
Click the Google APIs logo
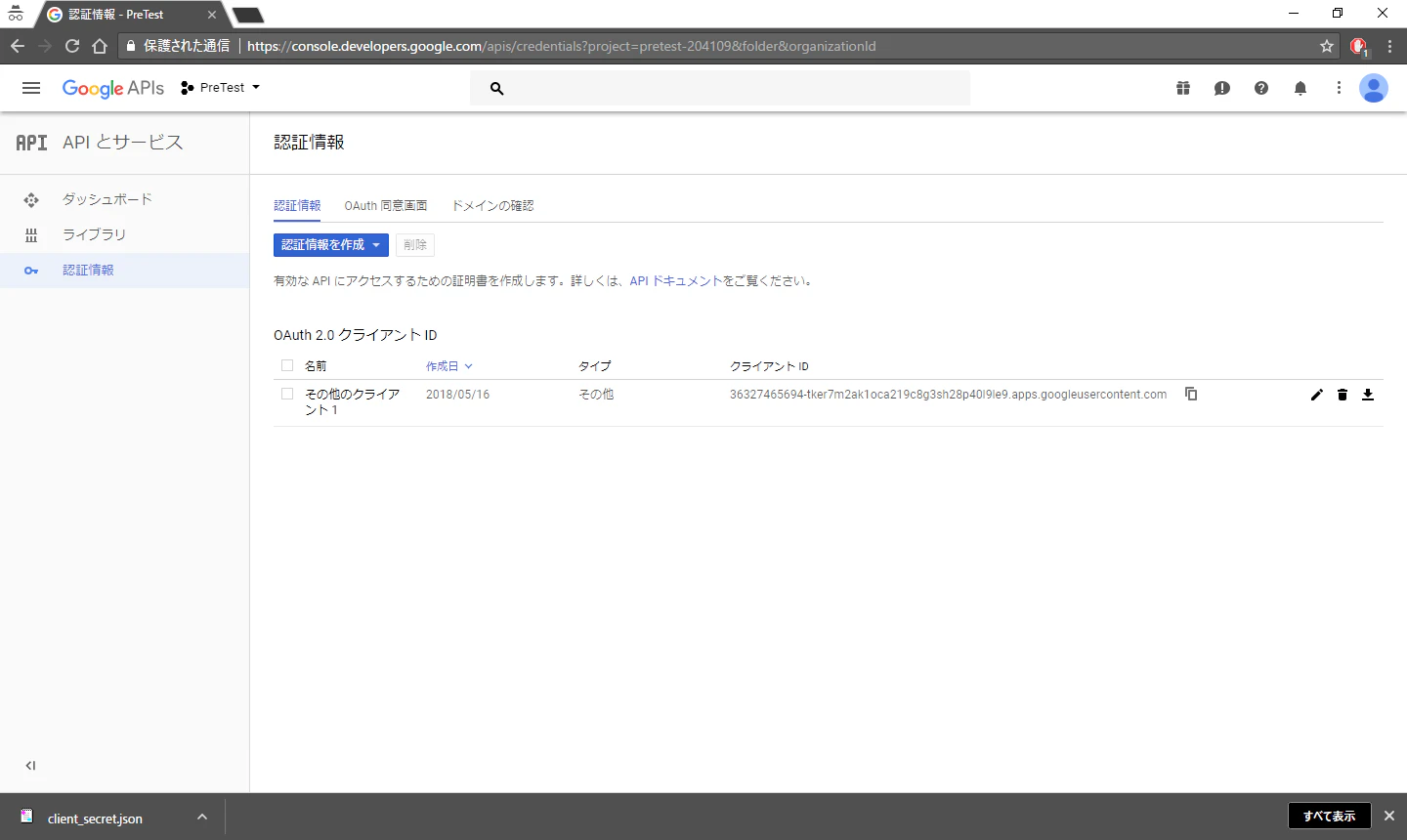click(x=113, y=88)
